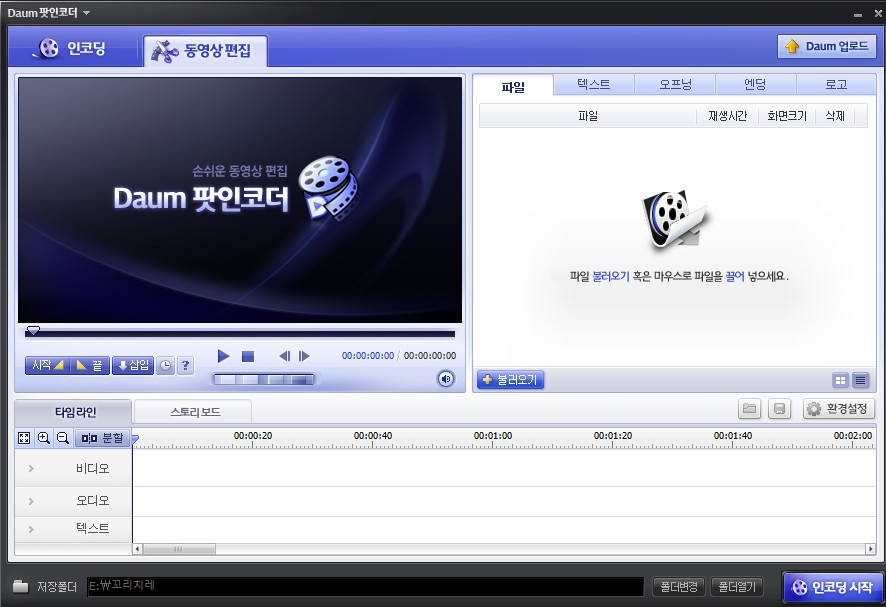Click the Daum 업로드 button
The width and height of the screenshot is (886, 607).
tap(827, 46)
